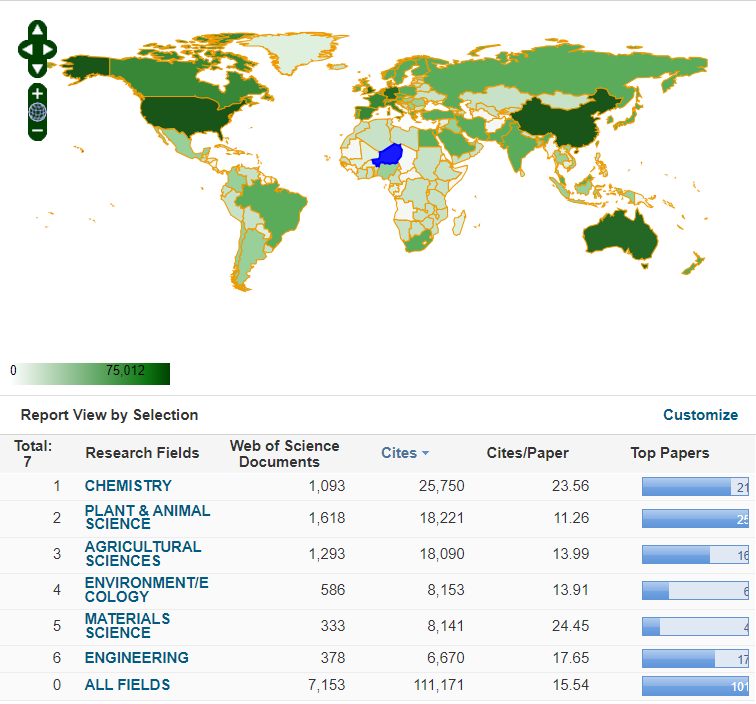Image resolution: width=756 pixels, height=704 pixels.
Task: Click the map color scale legend
Action: [90, 373]
